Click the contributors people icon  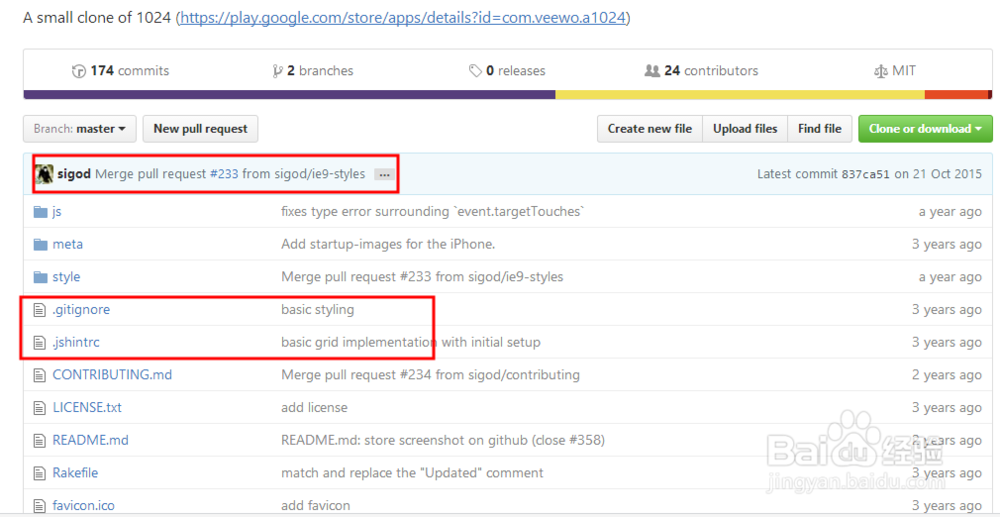(x=652, y=71)
